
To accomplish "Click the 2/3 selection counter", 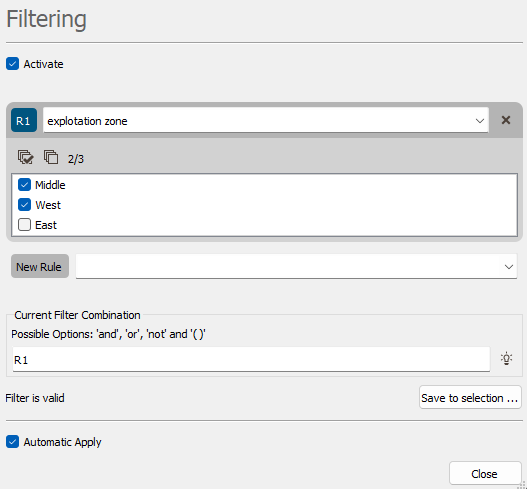I will click(76, 159).
